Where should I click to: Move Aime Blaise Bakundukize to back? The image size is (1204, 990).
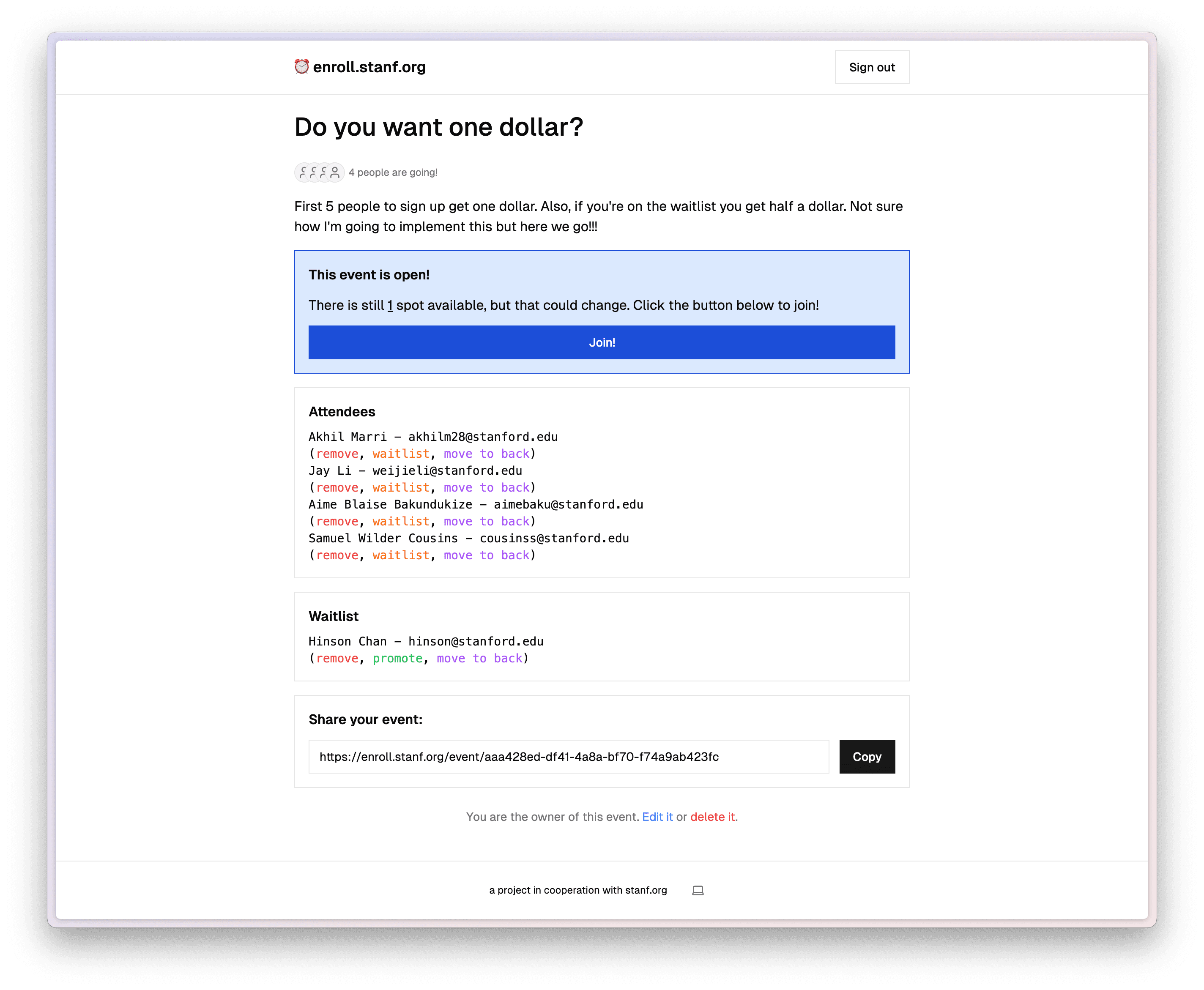487,521
